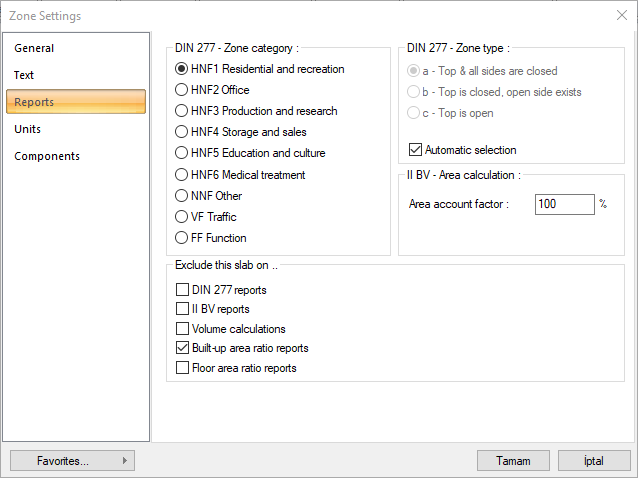
Task: Select the FF Function category
Action: (x=182, y=238)
